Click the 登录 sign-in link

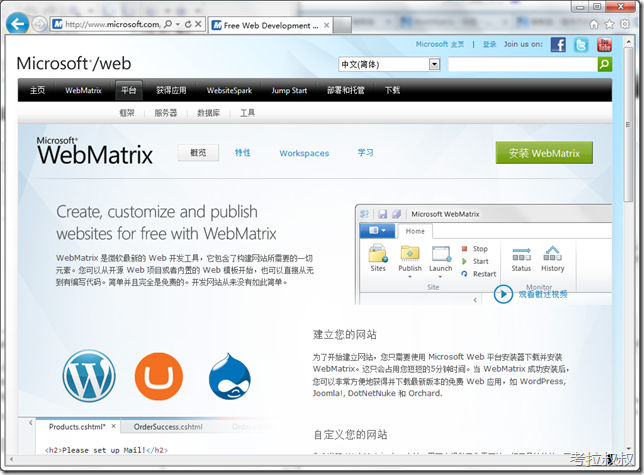(x=489, y=44)
